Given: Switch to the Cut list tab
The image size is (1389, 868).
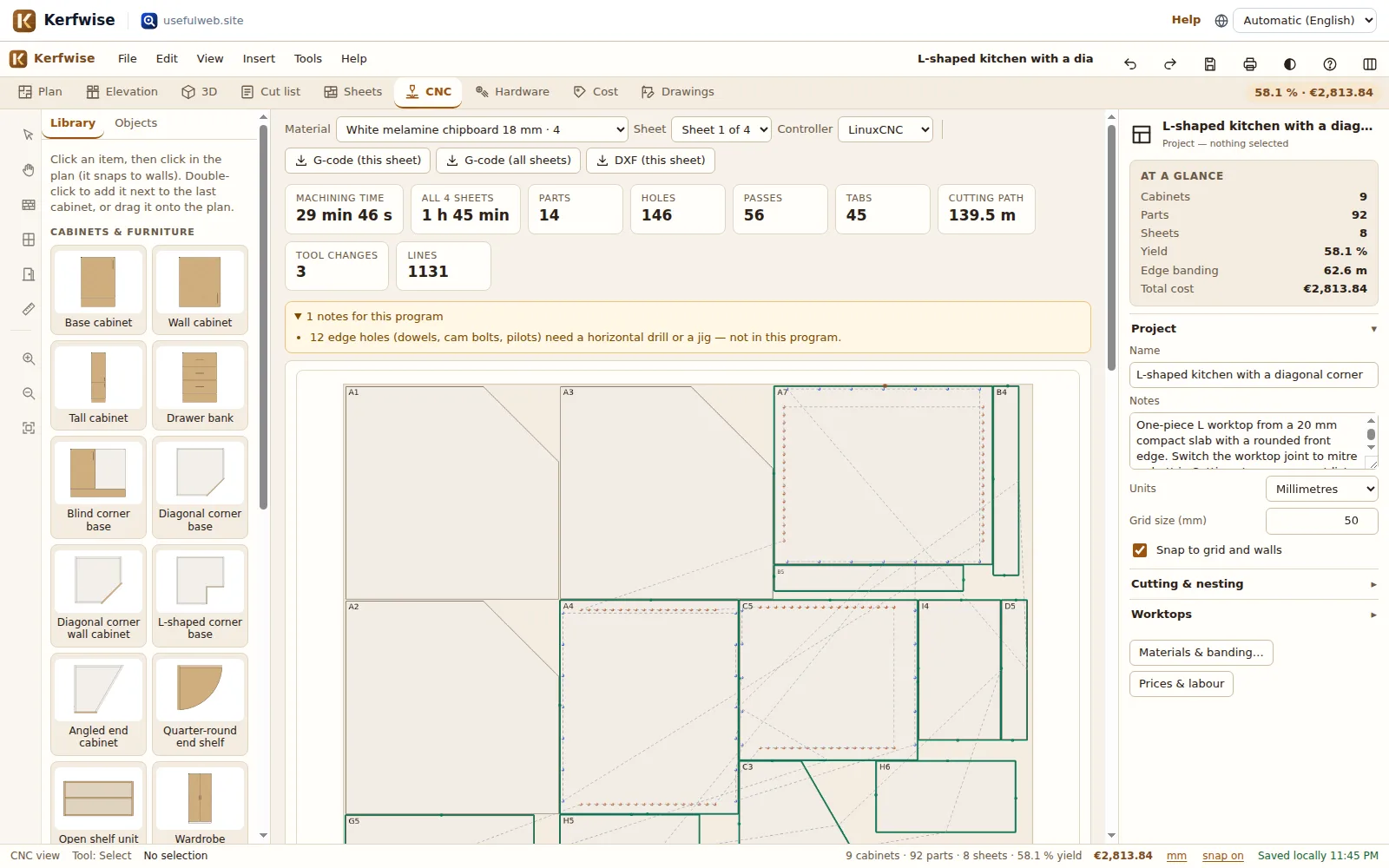Looking at the screenshot, I should (x=271, y=92).
